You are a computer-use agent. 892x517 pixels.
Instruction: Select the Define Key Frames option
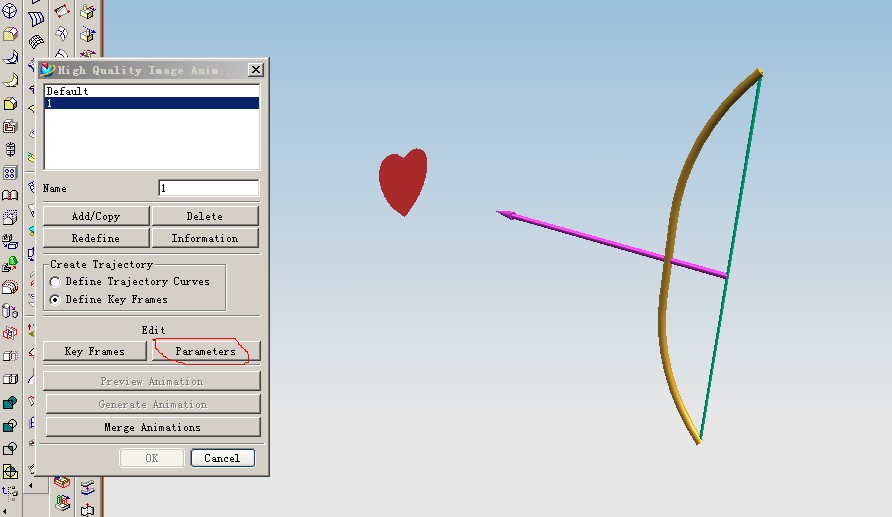(55, 300)
